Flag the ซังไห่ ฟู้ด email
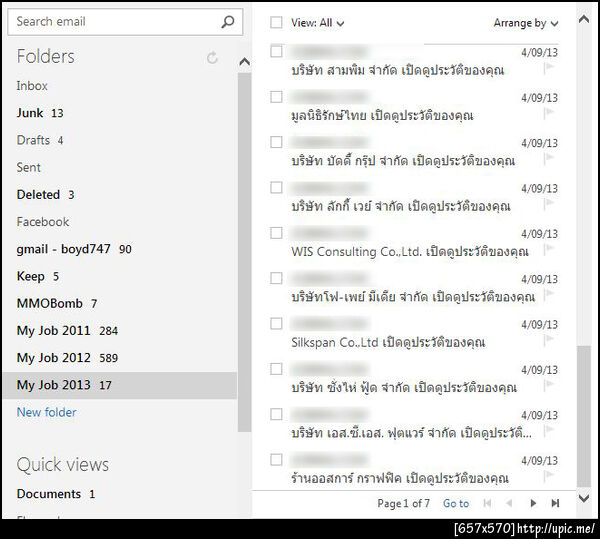 tap(549, 385)
